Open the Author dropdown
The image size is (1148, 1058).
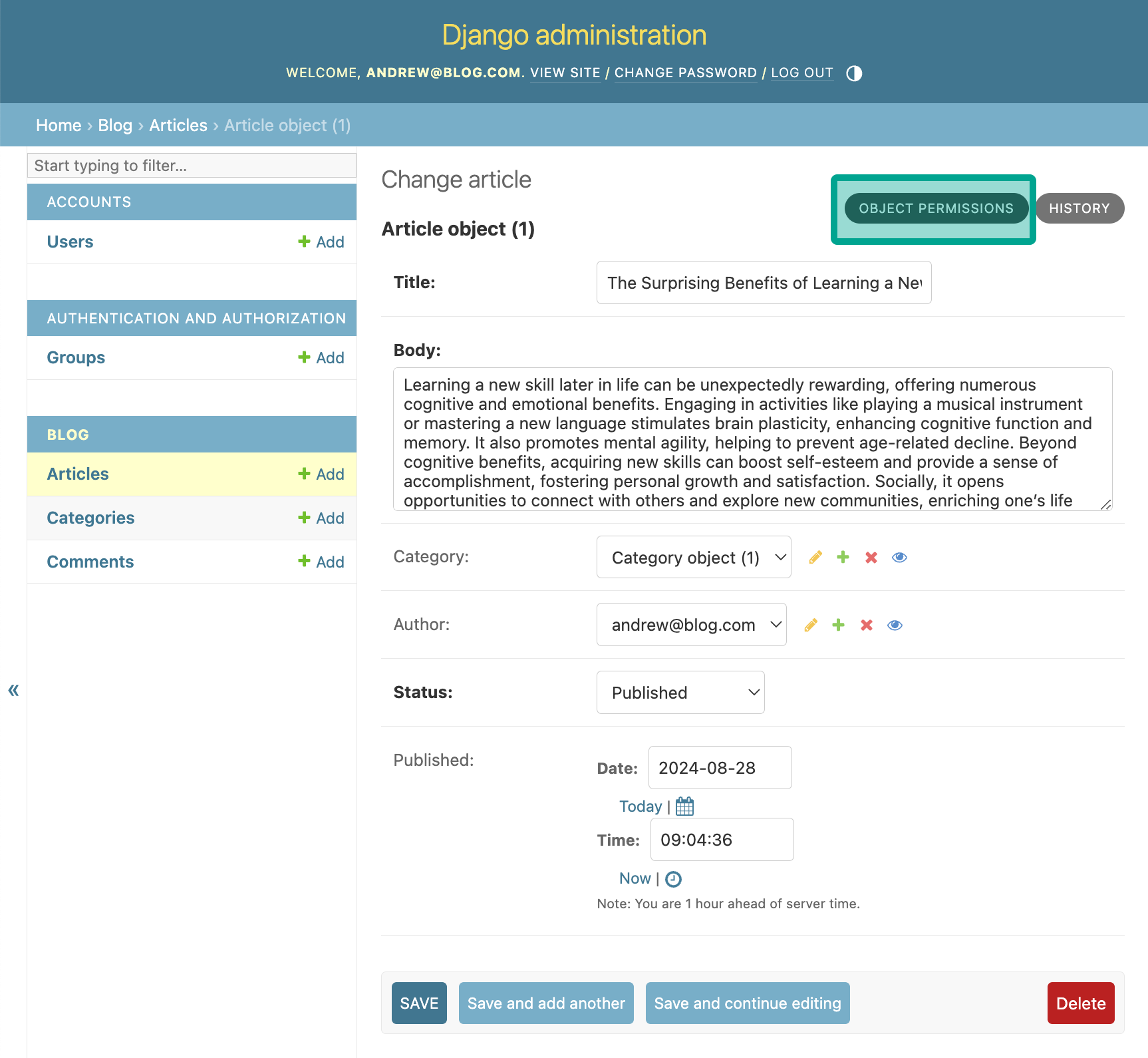pyautogui.click(x=691, y=625)
